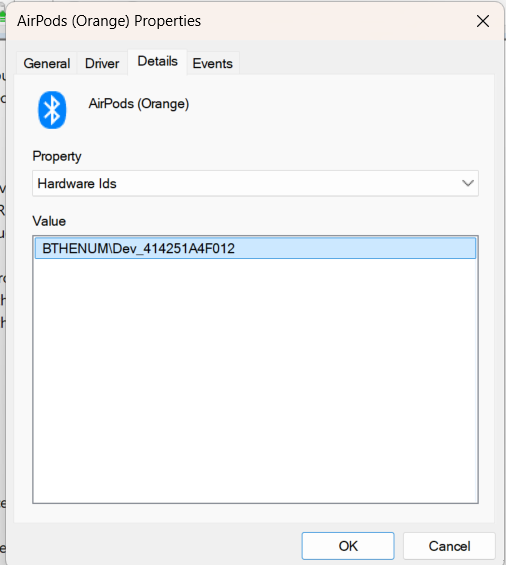Viewport: 506px width, 565px height.
Task: Click the Bluetooth device icon
Action: (x=52, y=110)
